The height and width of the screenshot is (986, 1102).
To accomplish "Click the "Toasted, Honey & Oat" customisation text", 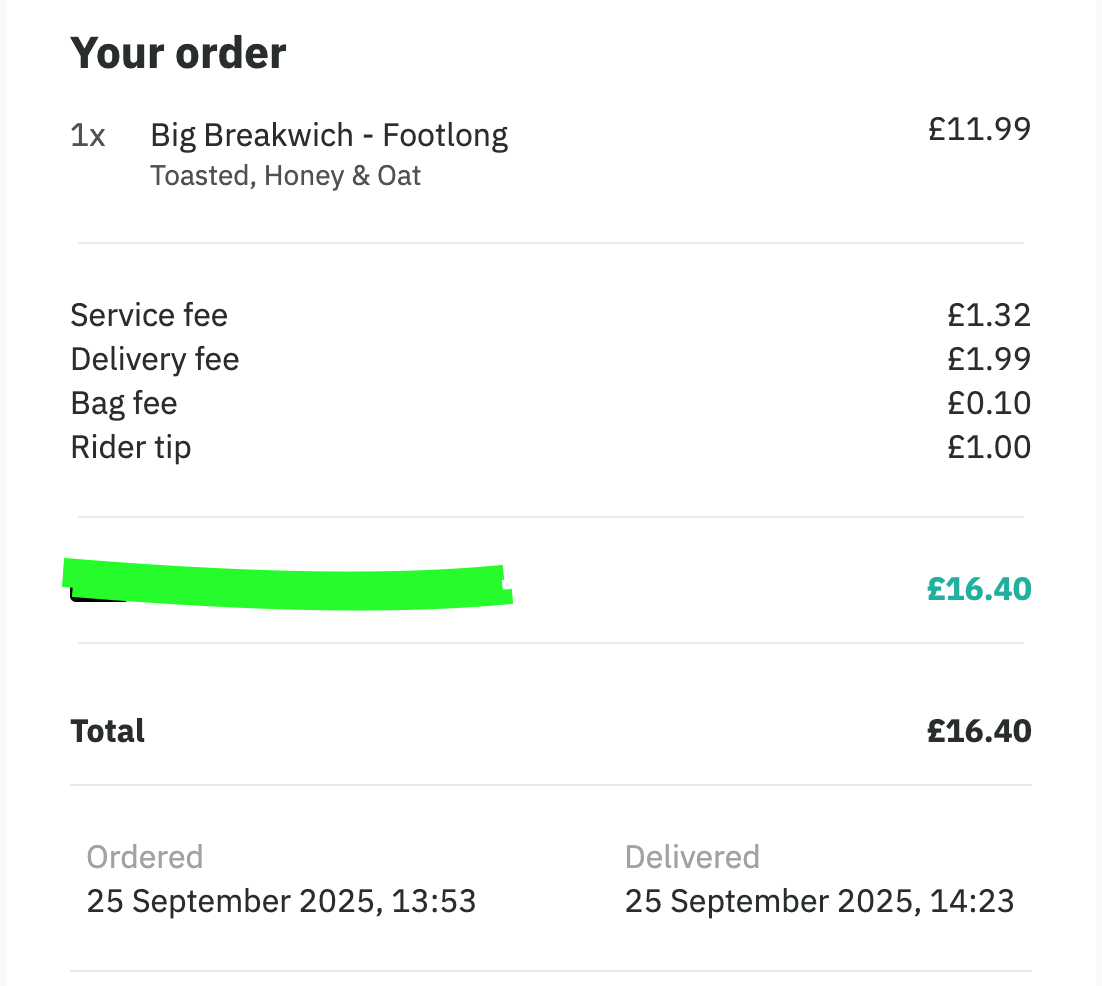I will coord(285,176).
